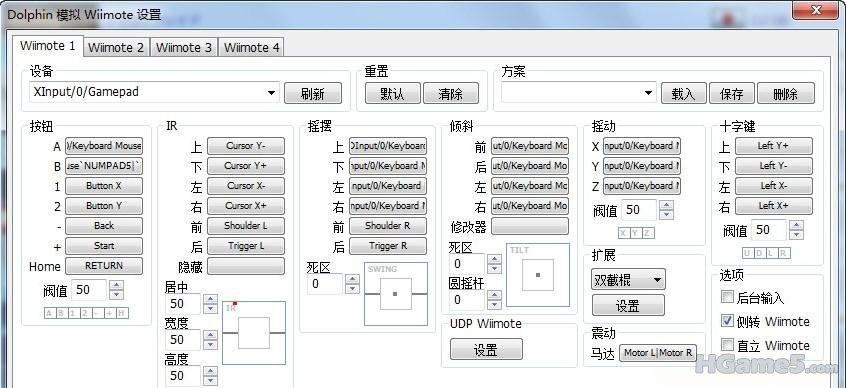The image size is (846, 388).
Task: Click the Motor L|Motor R mapping button
Action: pyautogui.click(x=658, y=353)
